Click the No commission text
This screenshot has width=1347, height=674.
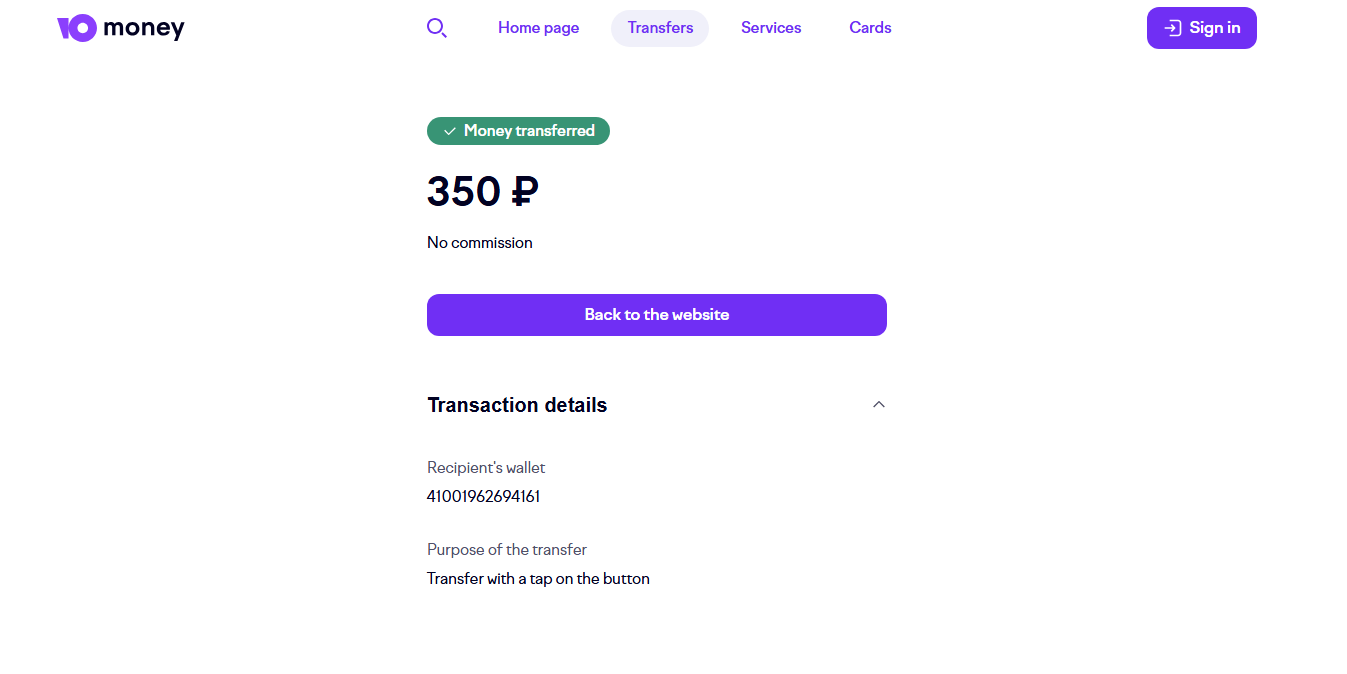coord(480,243)
